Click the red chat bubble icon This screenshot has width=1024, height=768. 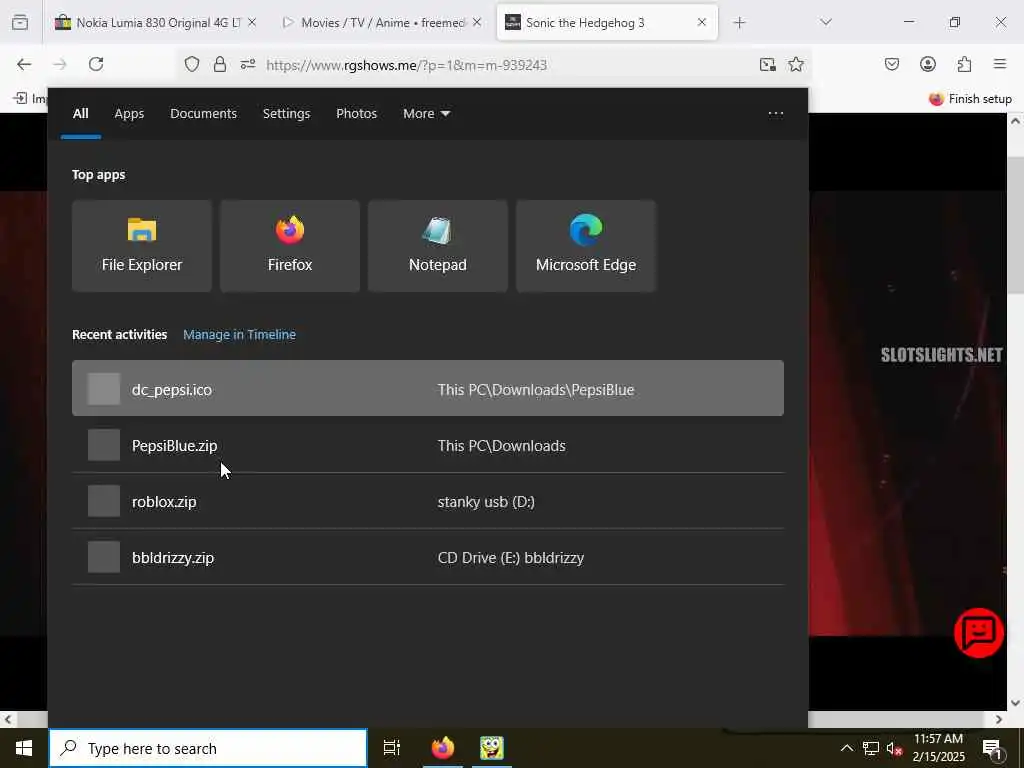(x=978, y=632)
